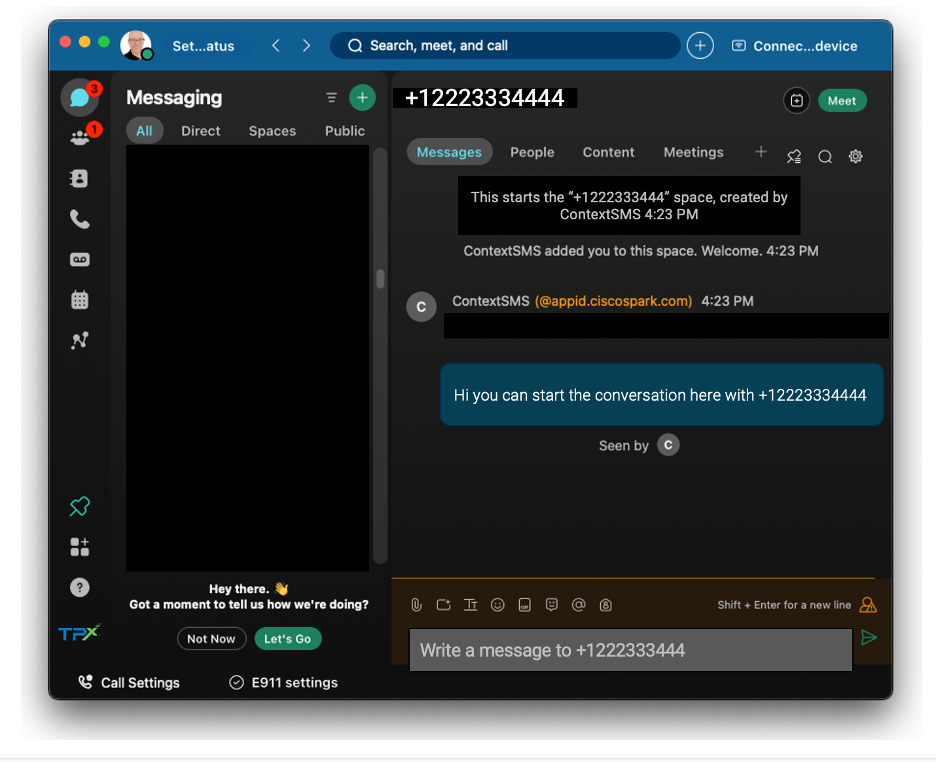Open the emoji picker icon

(497, 605)
